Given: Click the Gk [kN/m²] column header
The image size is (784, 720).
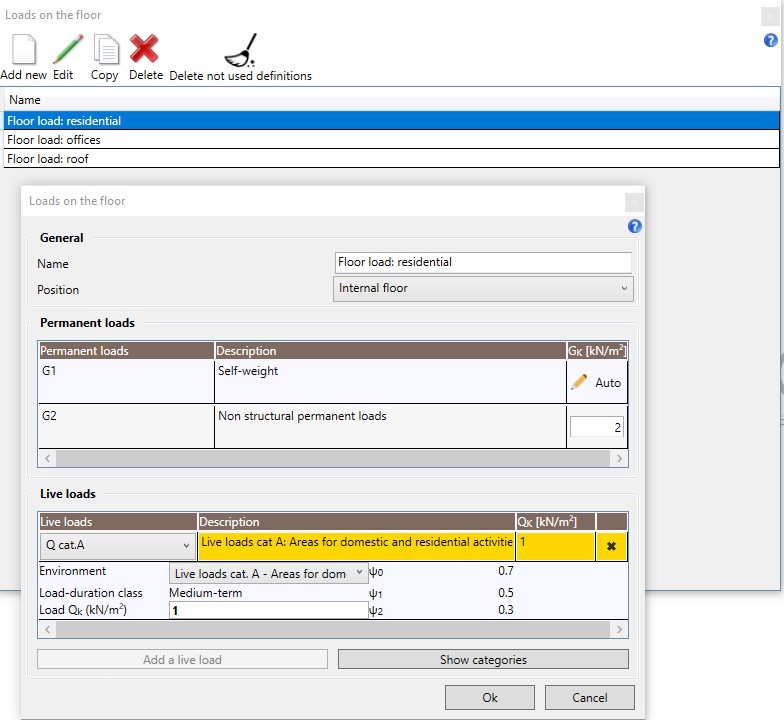Looking at the screenshot, I should coord(597,350).
